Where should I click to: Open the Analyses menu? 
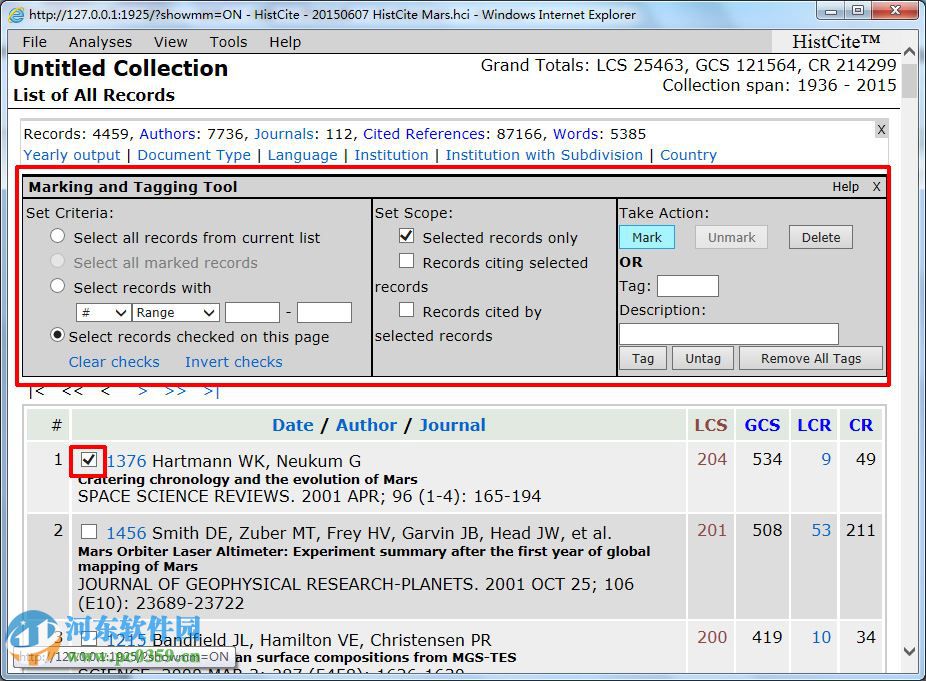pyautogui.click(x=100, y=42)
